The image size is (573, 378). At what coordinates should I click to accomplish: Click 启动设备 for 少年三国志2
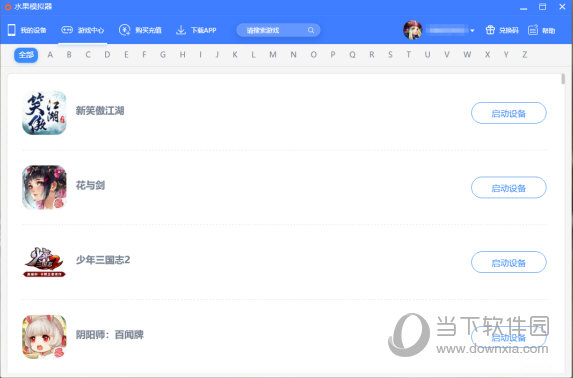[x=509, y=262]
